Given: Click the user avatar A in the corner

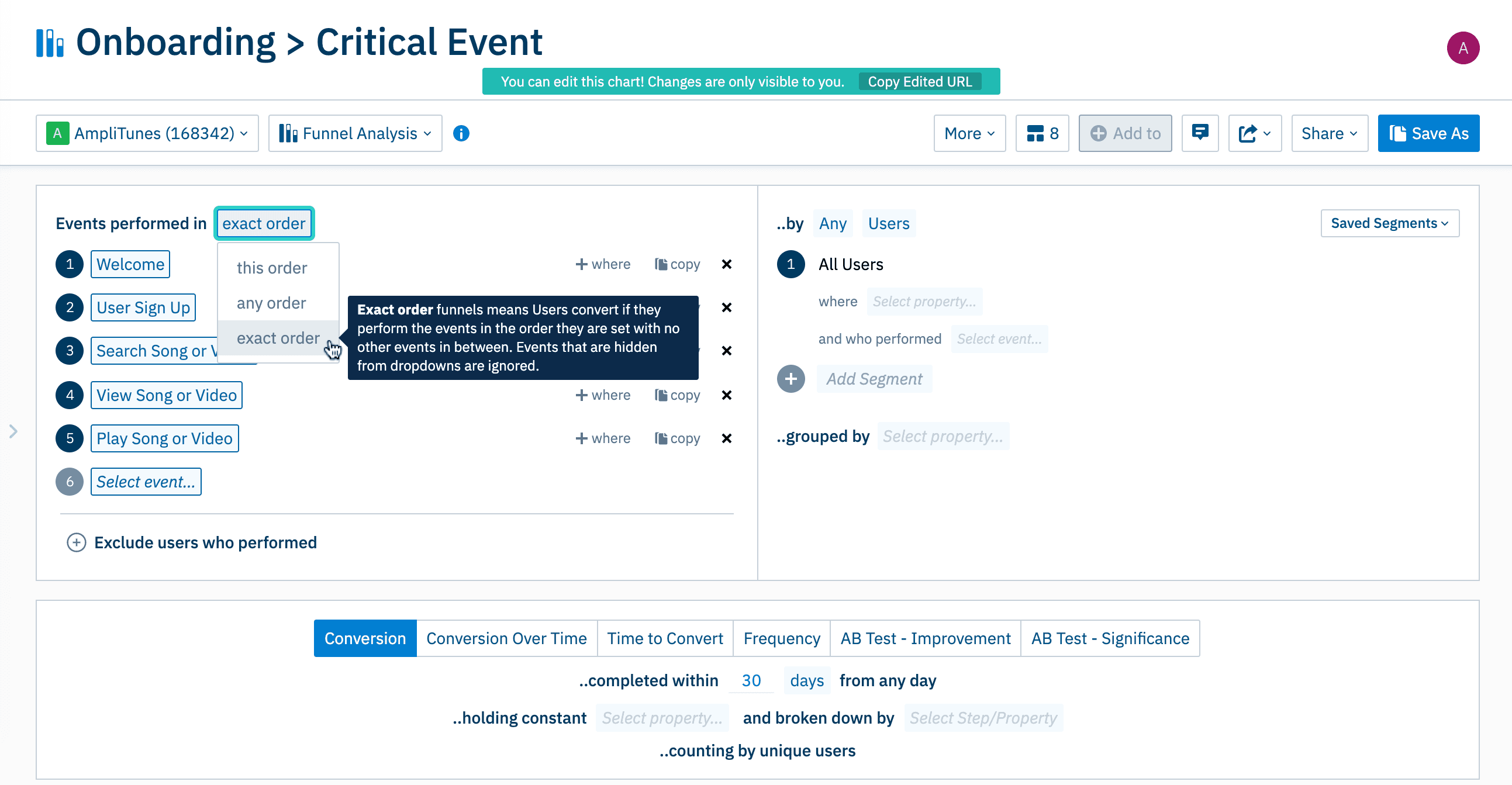Looking at the screenshot, I should point(1462,48).
